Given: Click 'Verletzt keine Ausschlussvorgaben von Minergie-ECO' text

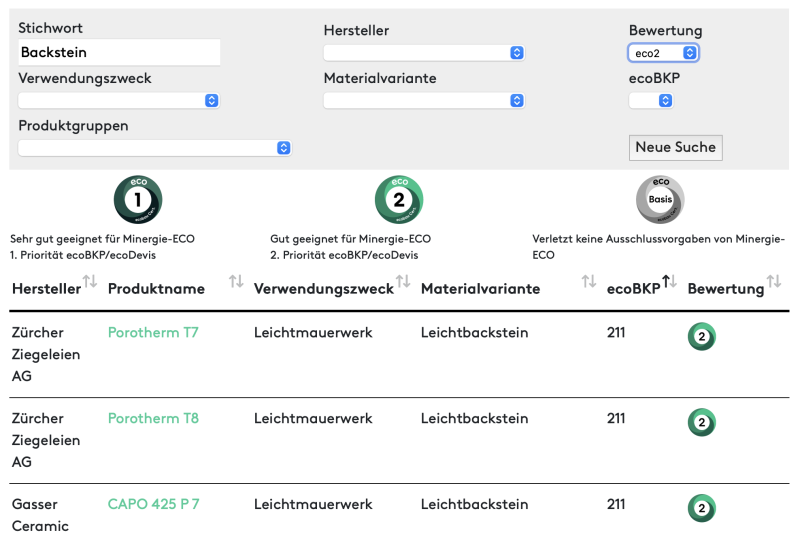Looking at the screenshot, I should click(658, 247).
